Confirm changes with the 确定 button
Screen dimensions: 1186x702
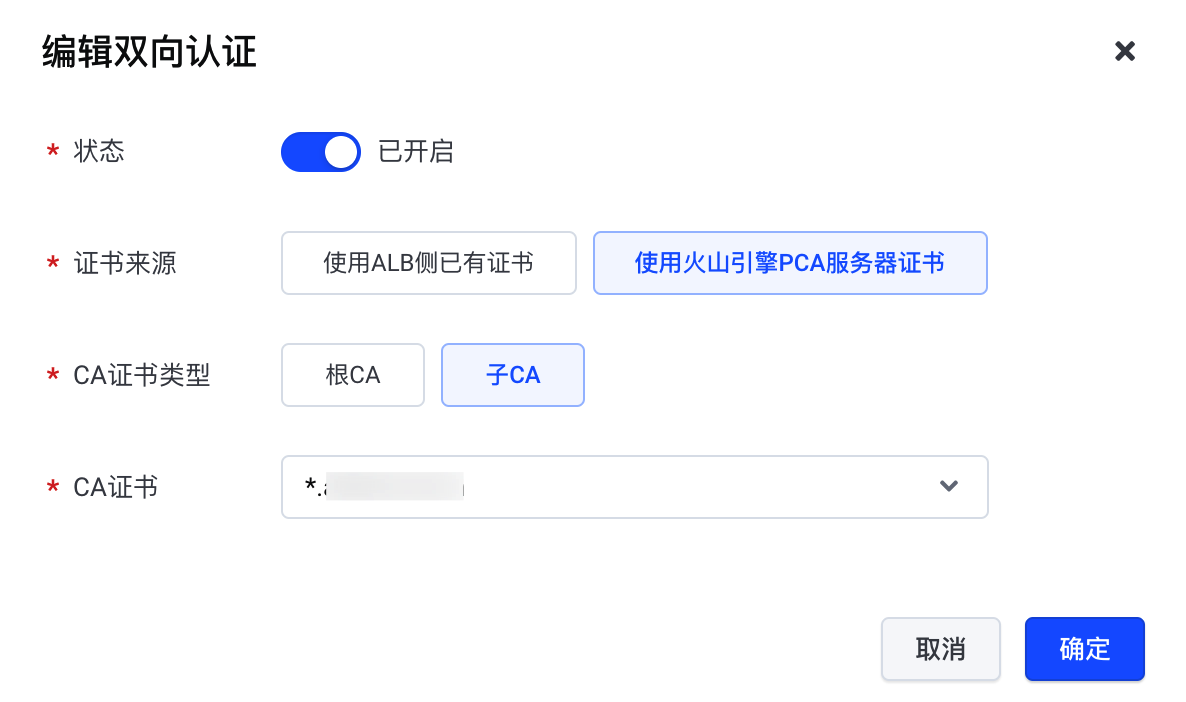coord(1085,649)
